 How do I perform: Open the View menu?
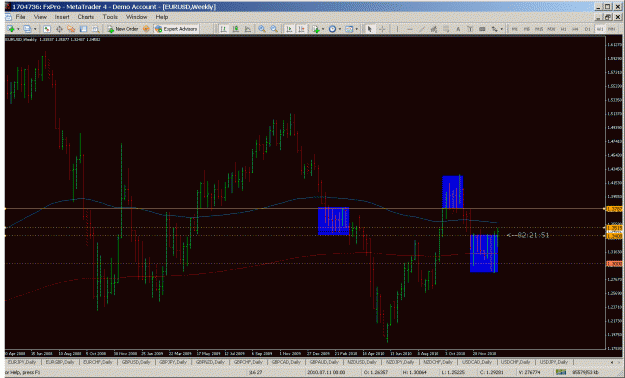[x=40, y=17]
